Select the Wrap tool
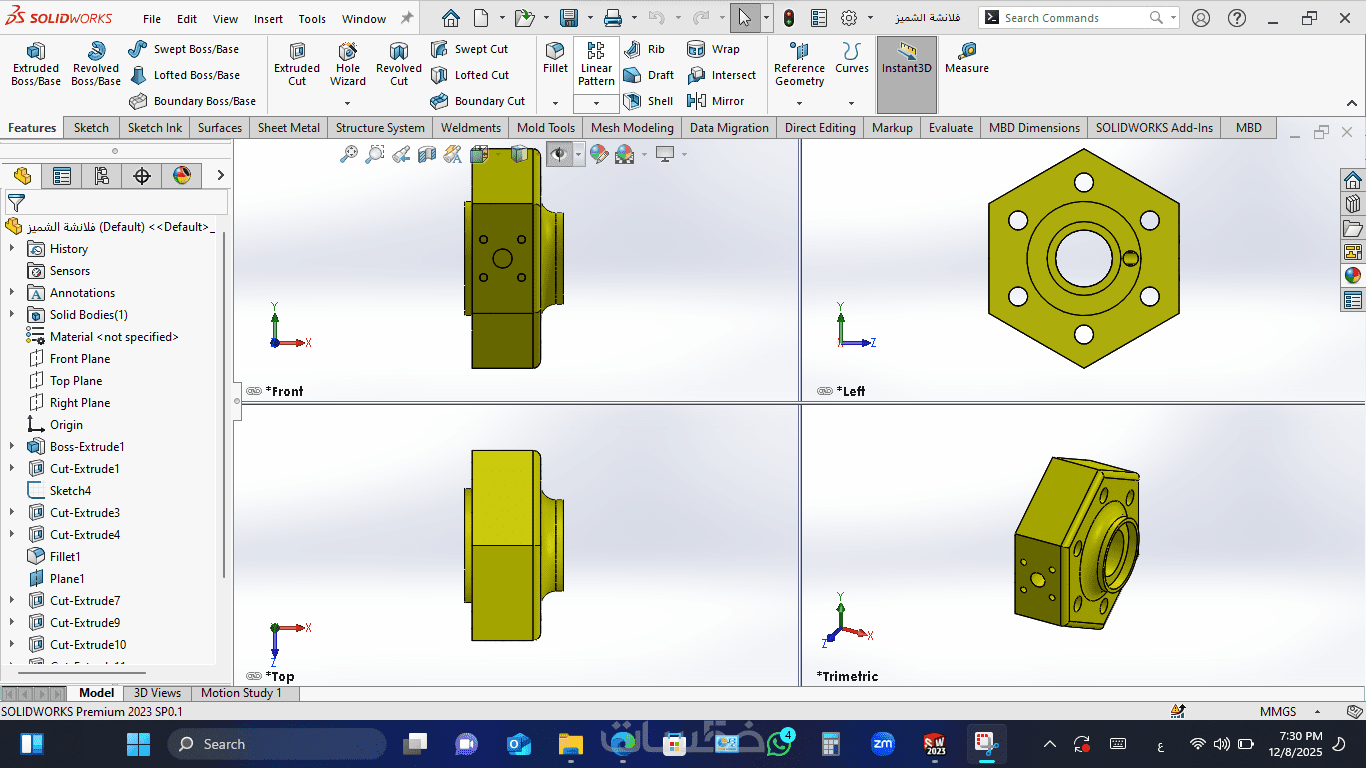 pyautogui.click(x=713, y=49)
